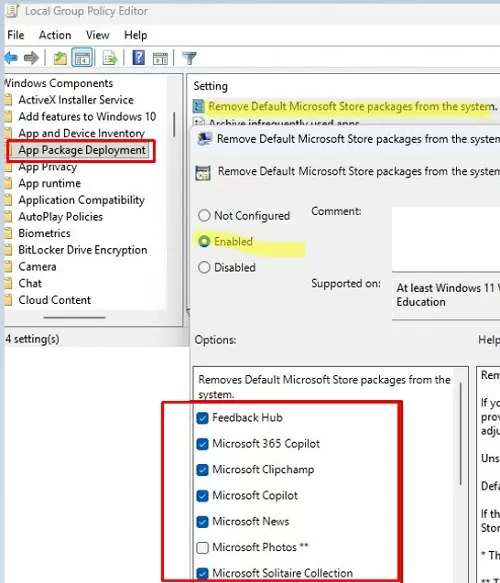Image resolution: width=500 pixels, height=583 pixels.
Task: Uncheck the Microsoft News checkbox
Action: (x=202, y=522)
